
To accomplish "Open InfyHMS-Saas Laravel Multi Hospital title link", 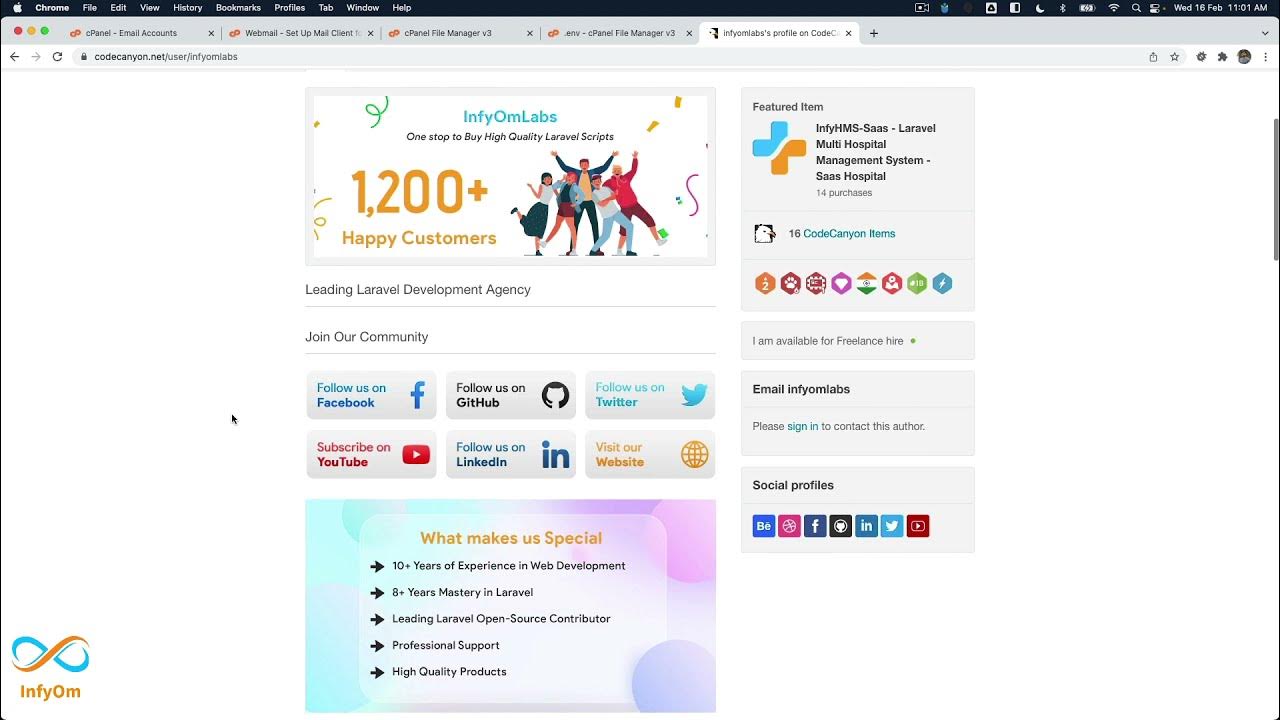I will click(x=876, y=152).
